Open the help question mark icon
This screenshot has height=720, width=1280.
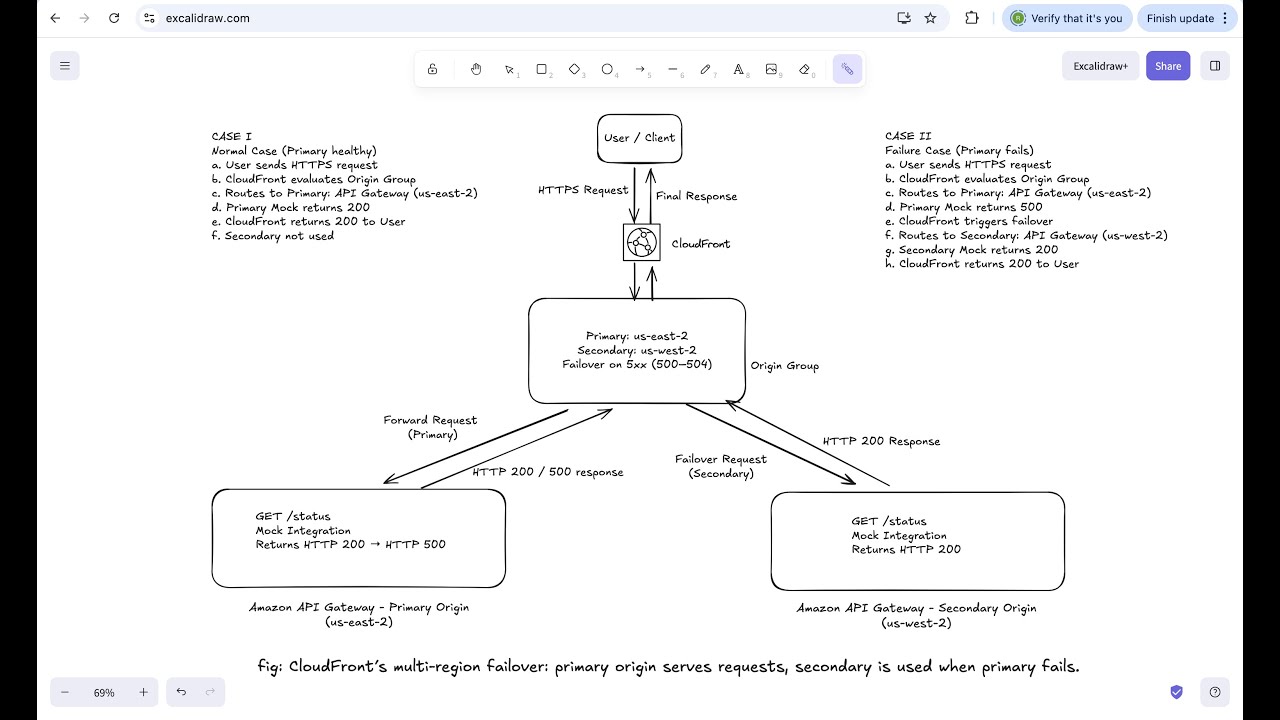pos(1215,692)
